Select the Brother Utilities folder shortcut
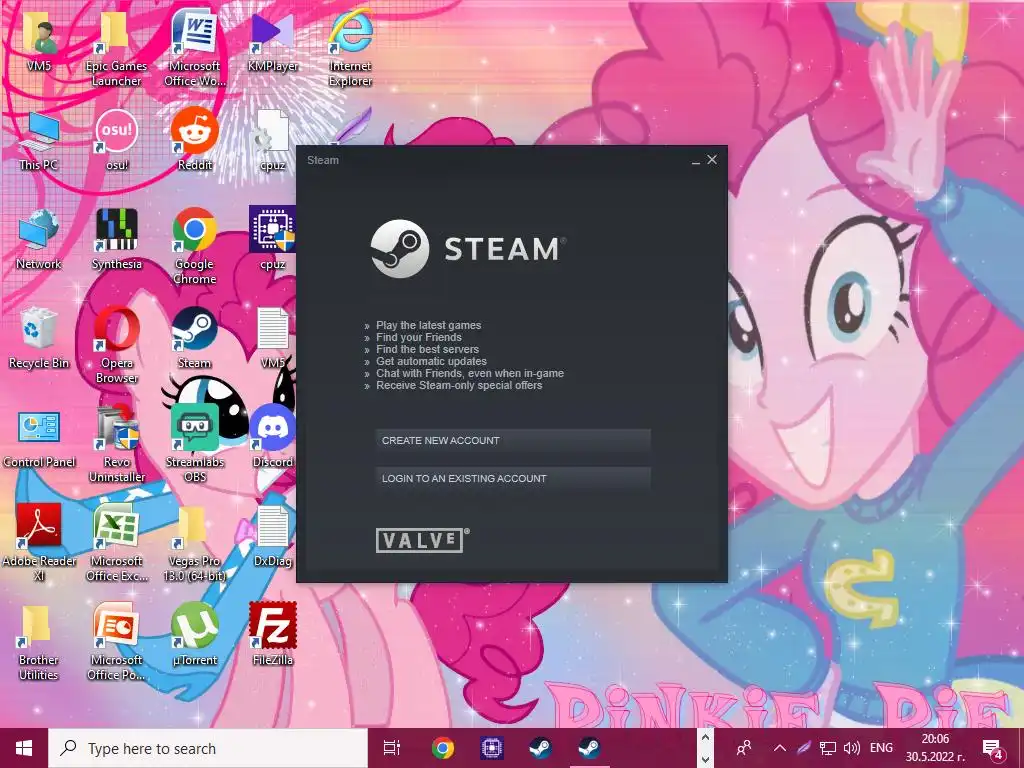 click(38, 643)
